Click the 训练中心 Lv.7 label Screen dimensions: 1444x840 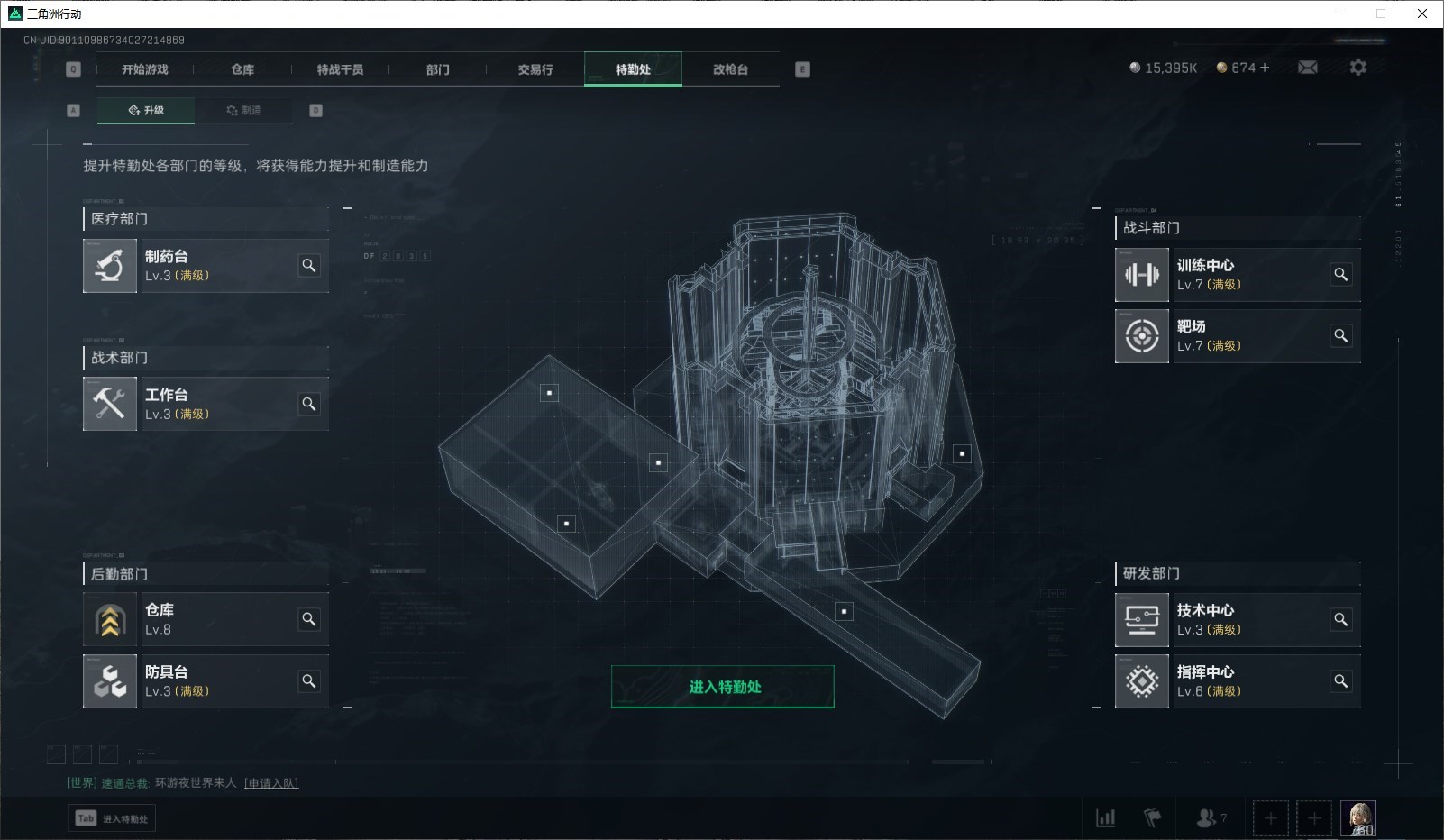1209,285
